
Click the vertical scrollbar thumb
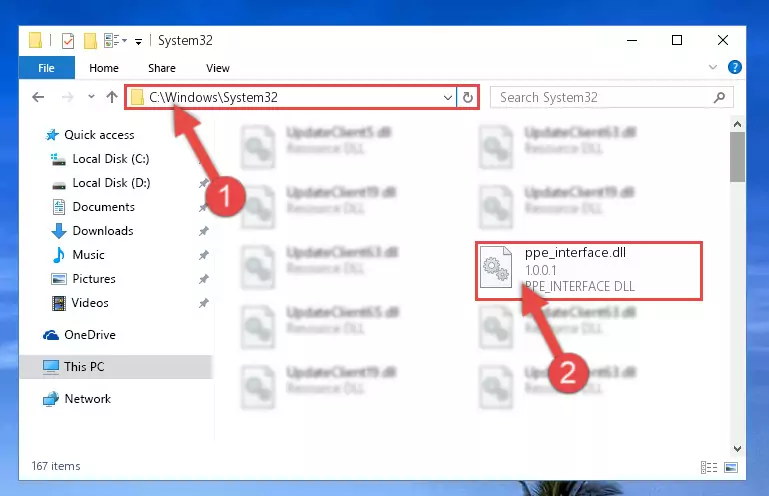737,157
